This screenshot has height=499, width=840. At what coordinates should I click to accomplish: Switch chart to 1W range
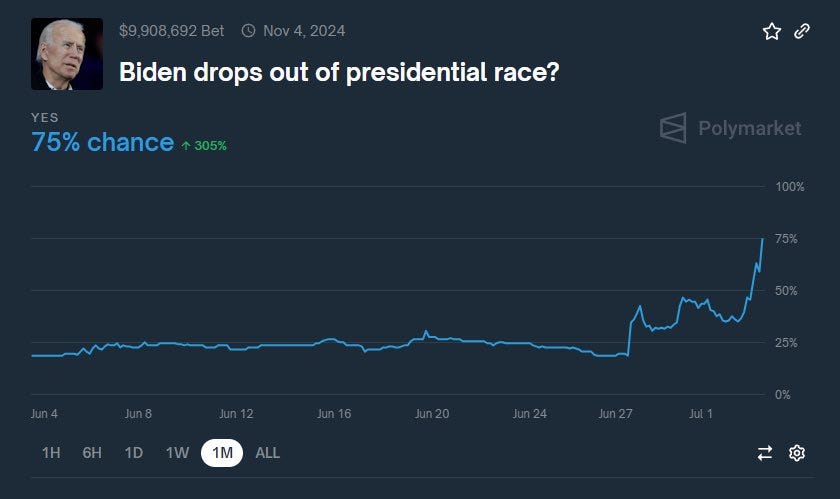pos(177,453)
